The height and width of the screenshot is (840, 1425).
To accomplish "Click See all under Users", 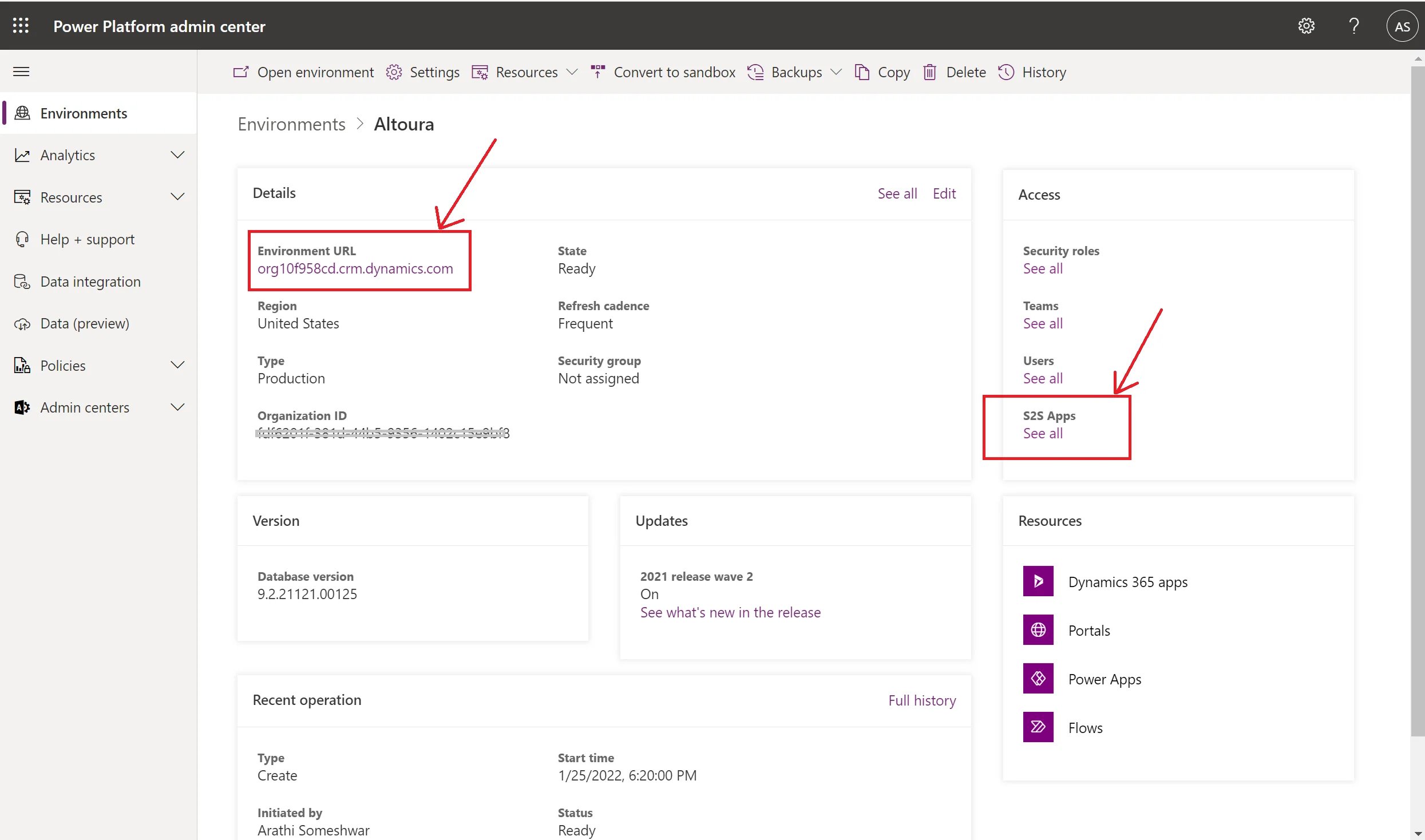I will click(x=1043, y=378).
